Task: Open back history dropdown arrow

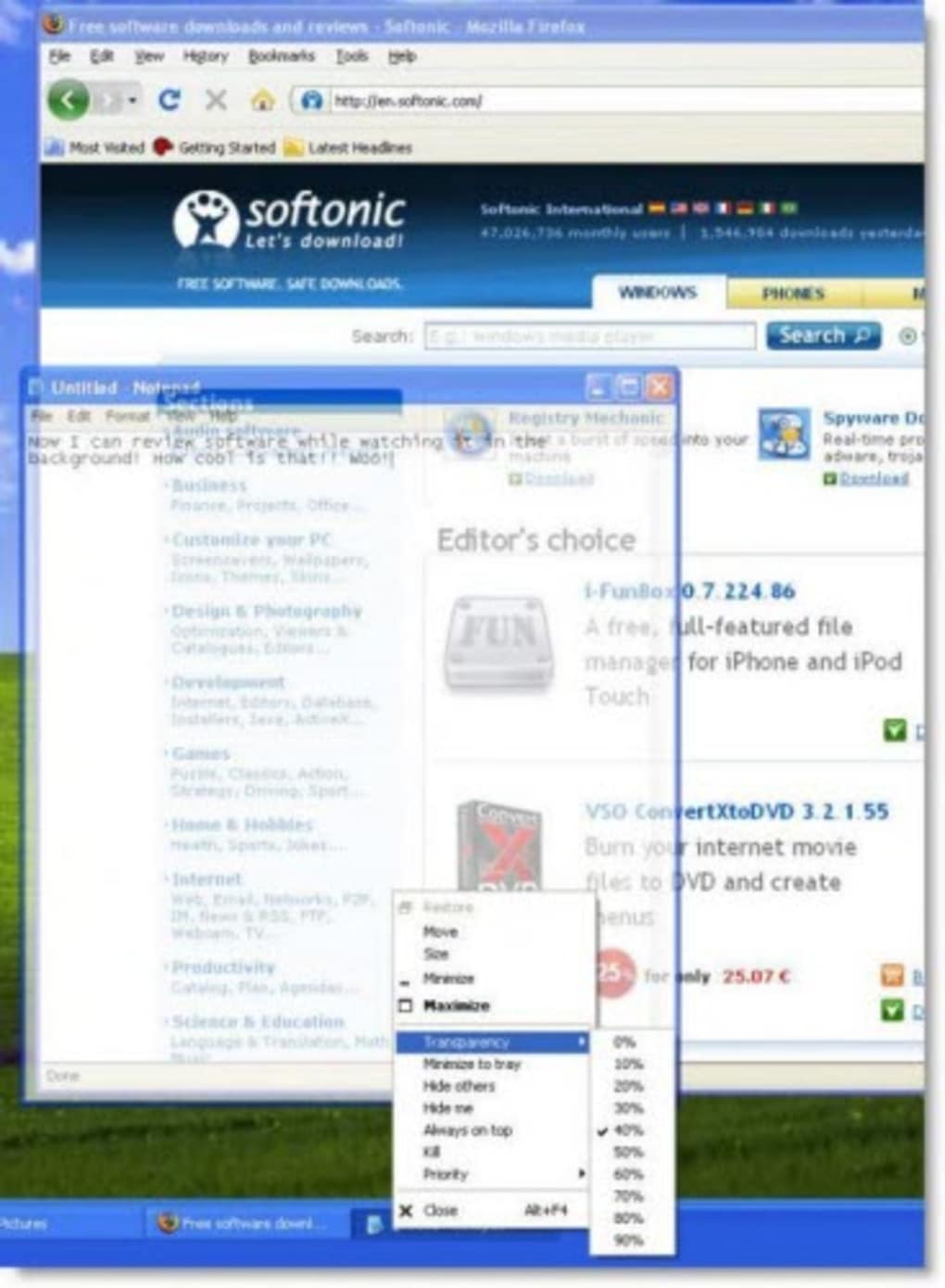Action: point(133,100)
